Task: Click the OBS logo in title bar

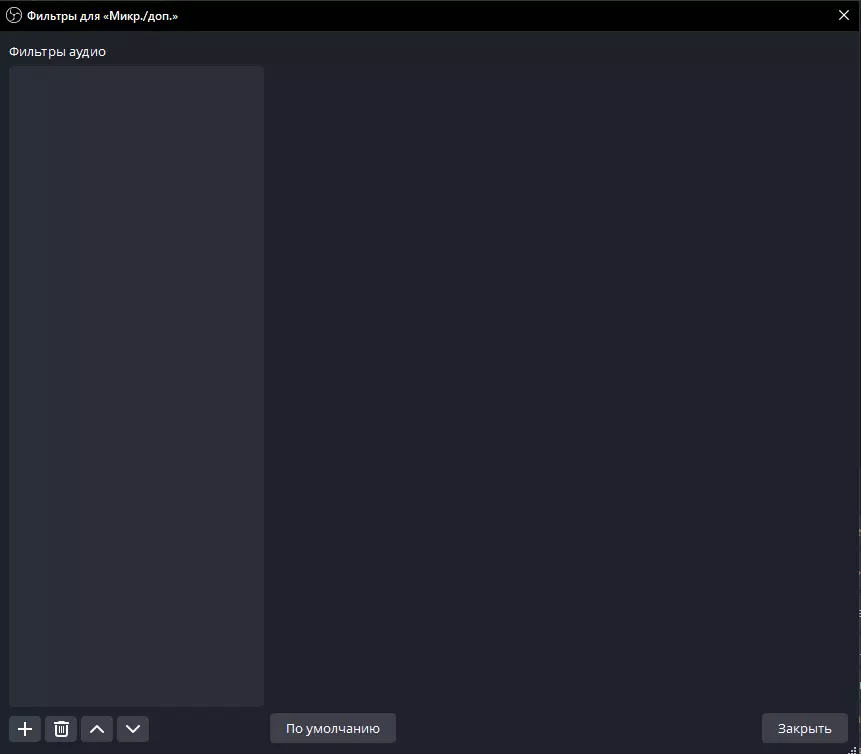Action: (x=14, y=15)
